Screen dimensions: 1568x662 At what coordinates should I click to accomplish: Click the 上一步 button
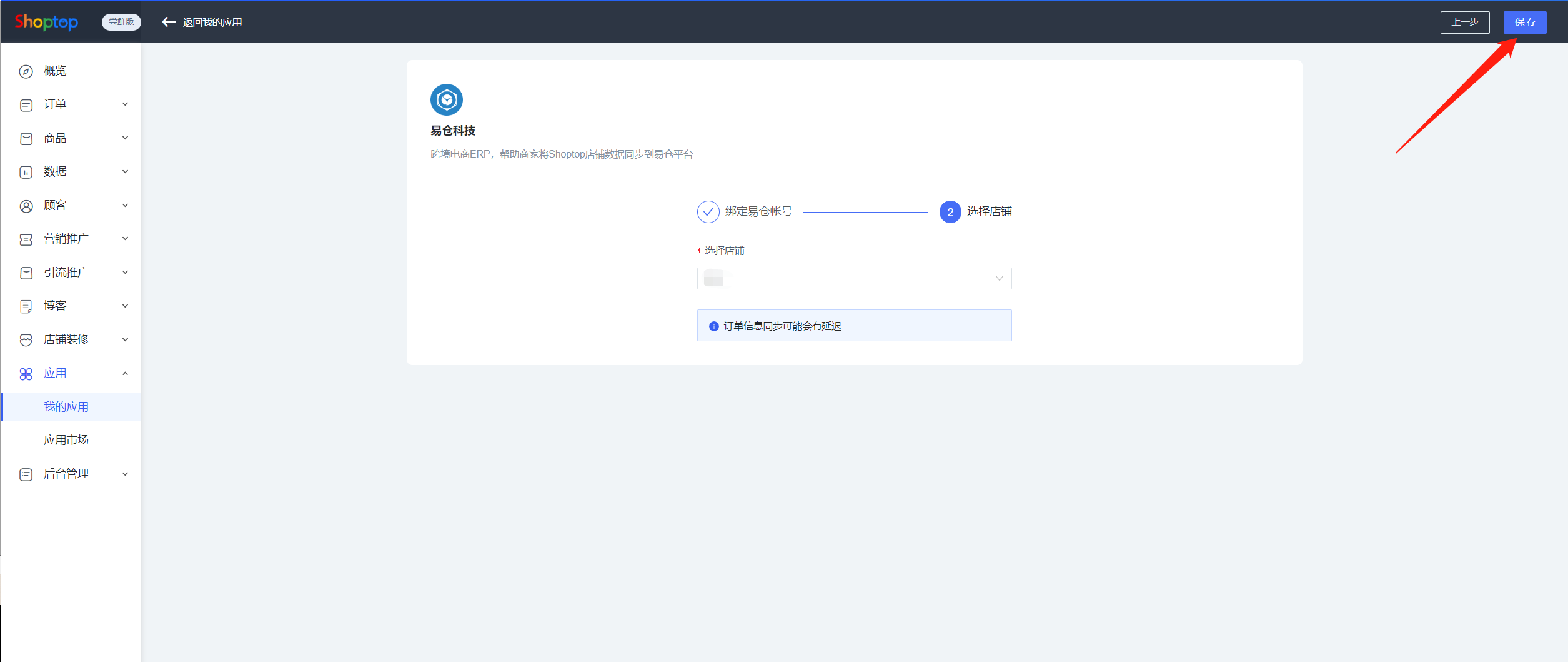[x=1465, y=22]
